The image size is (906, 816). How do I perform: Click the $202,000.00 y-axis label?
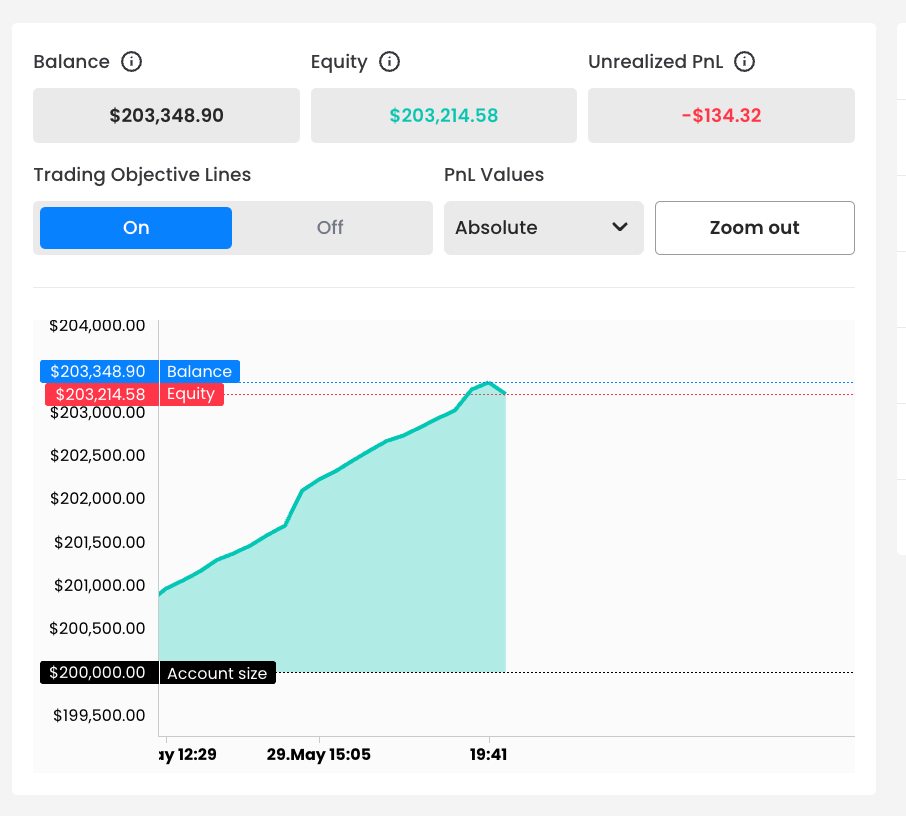click(97, 498)
